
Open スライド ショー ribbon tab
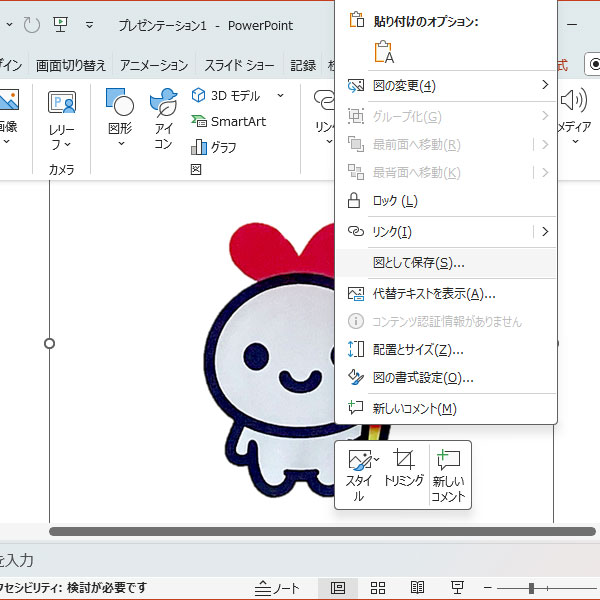pyautogui.click(x=239, y=65)
